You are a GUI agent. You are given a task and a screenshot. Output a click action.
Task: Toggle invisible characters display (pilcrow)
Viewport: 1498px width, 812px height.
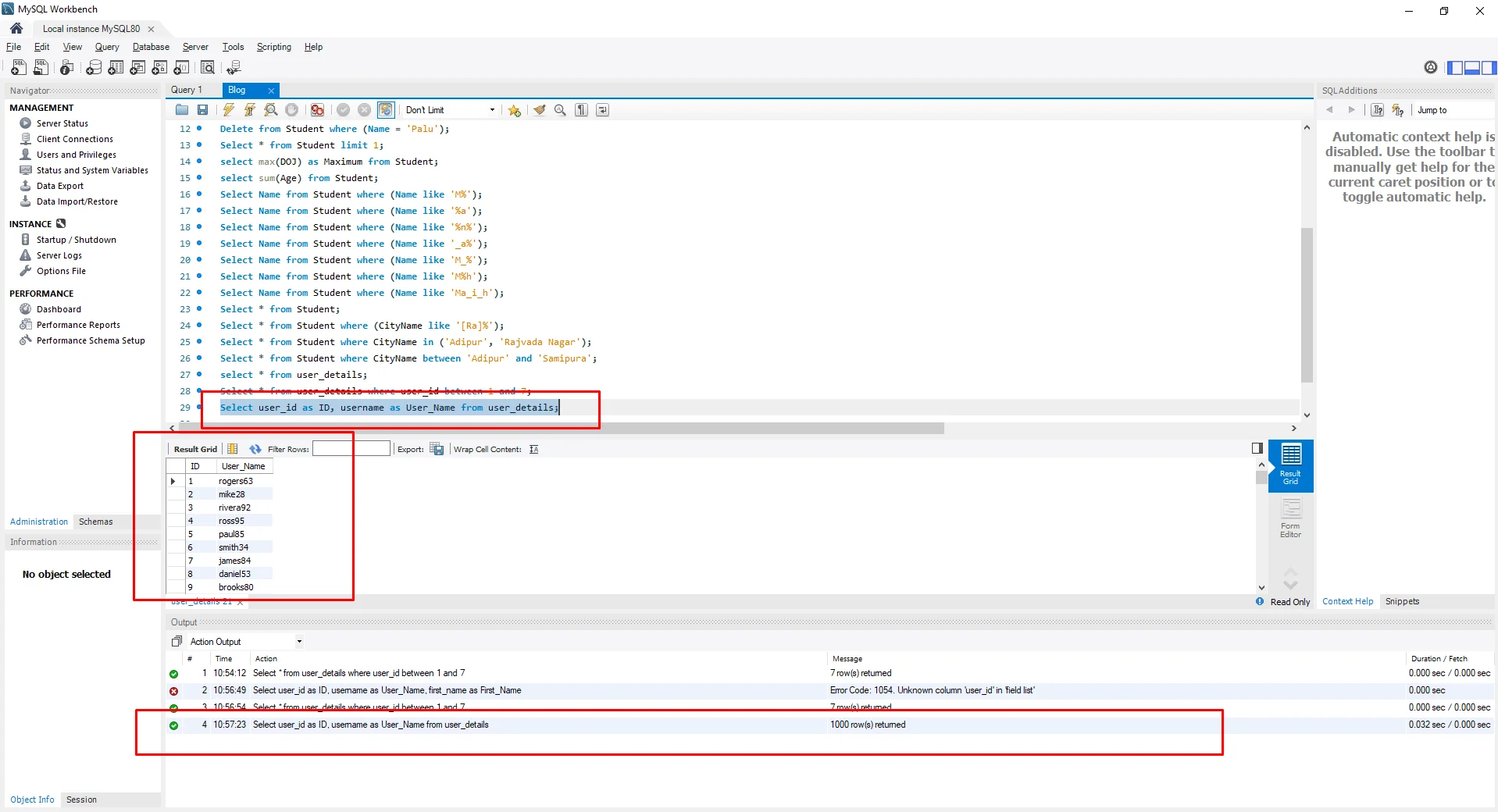point(581,110)
